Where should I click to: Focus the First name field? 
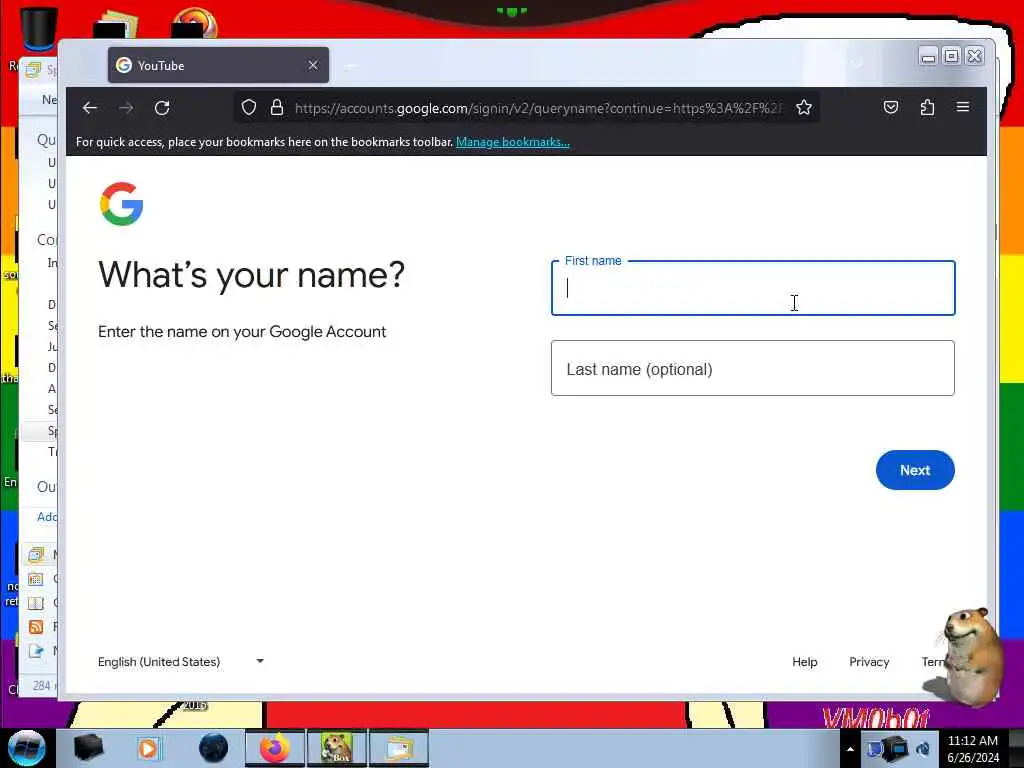[x=753, y=288]
